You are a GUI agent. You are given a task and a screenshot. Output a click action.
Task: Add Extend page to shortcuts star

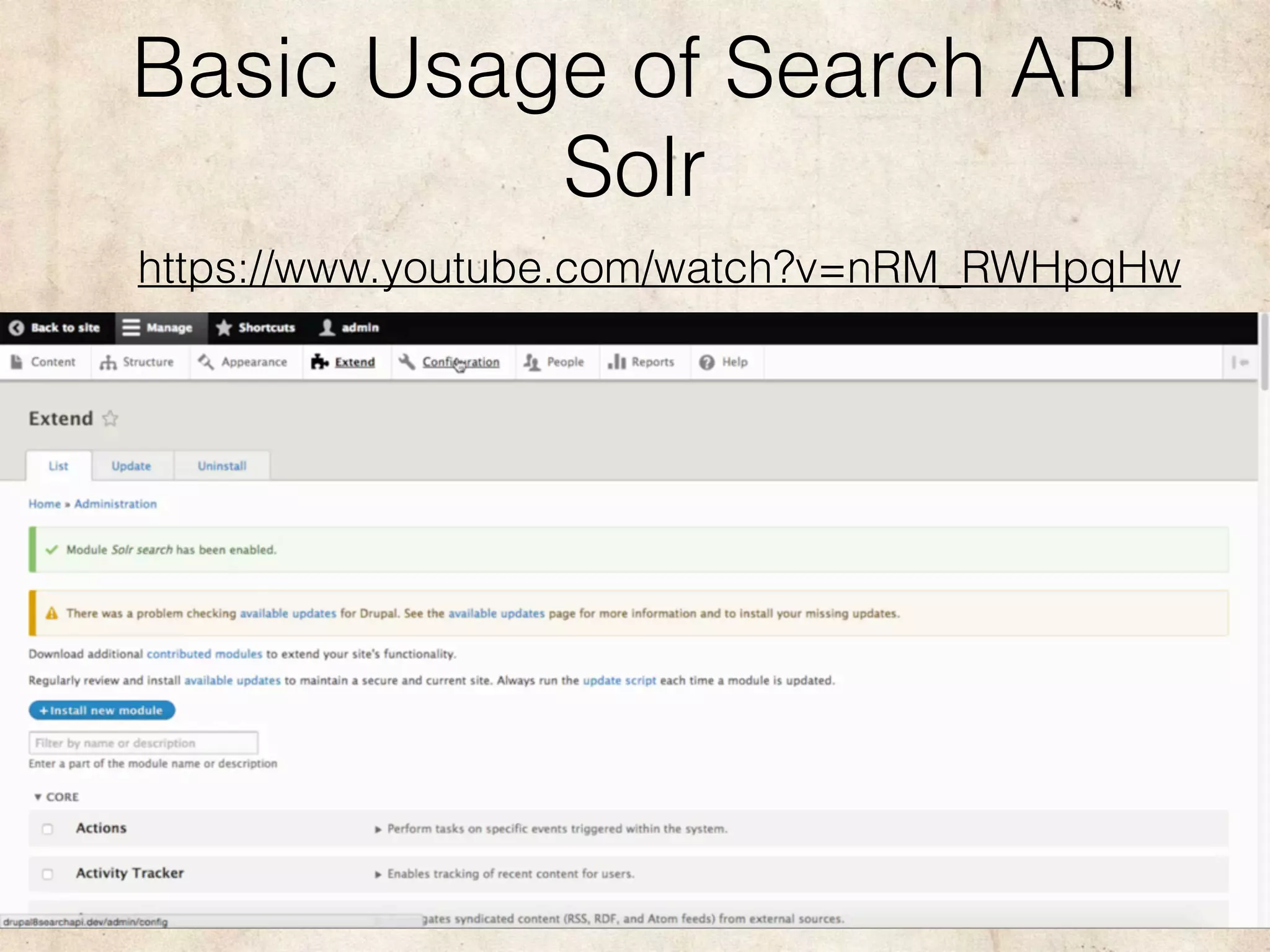tap(110, 419)
